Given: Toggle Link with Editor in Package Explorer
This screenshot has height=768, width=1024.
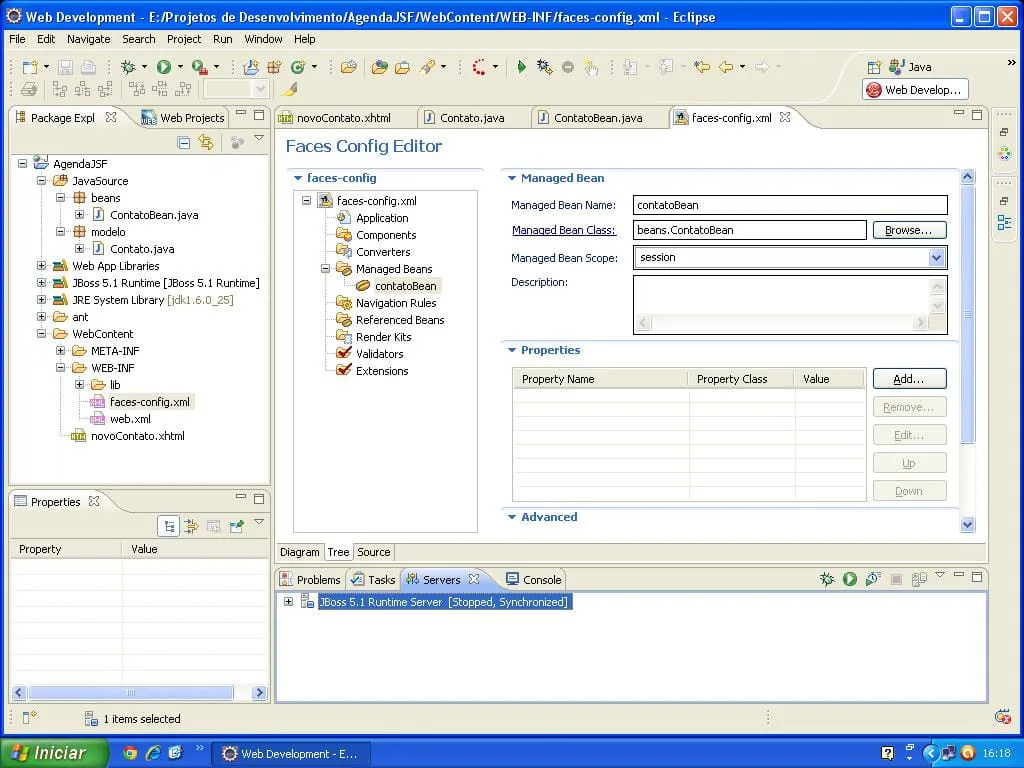Looking at the screenshot, I should pyautogui.click(x=206, y=143).
